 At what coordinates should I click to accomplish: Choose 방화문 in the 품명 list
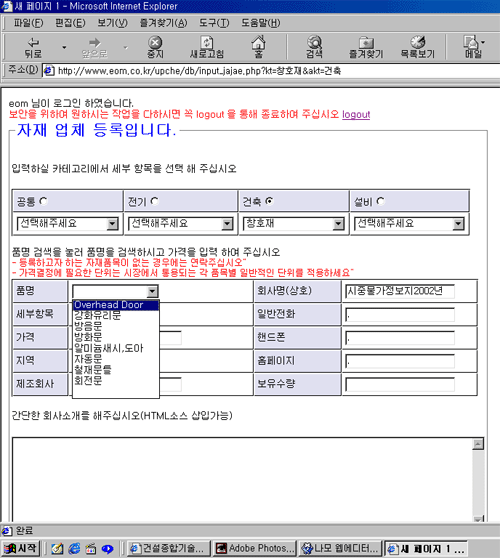[x=116, y=337]
